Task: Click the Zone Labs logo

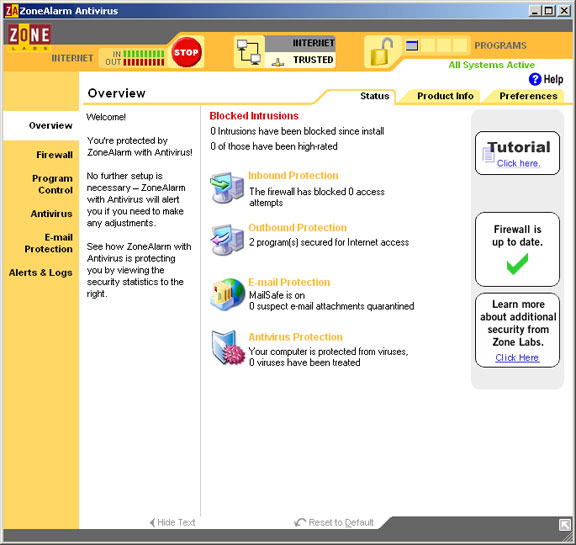Action: [29, 37]
